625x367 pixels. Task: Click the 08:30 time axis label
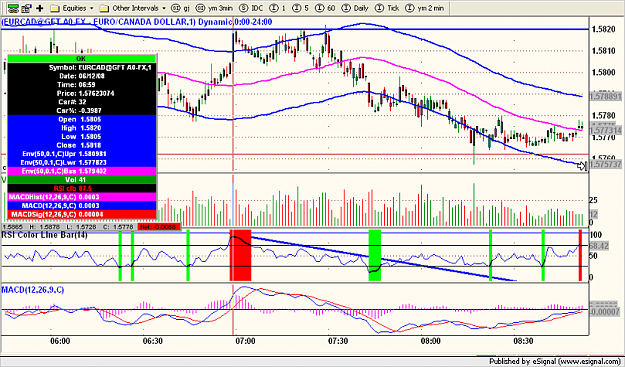pos(523,341)
